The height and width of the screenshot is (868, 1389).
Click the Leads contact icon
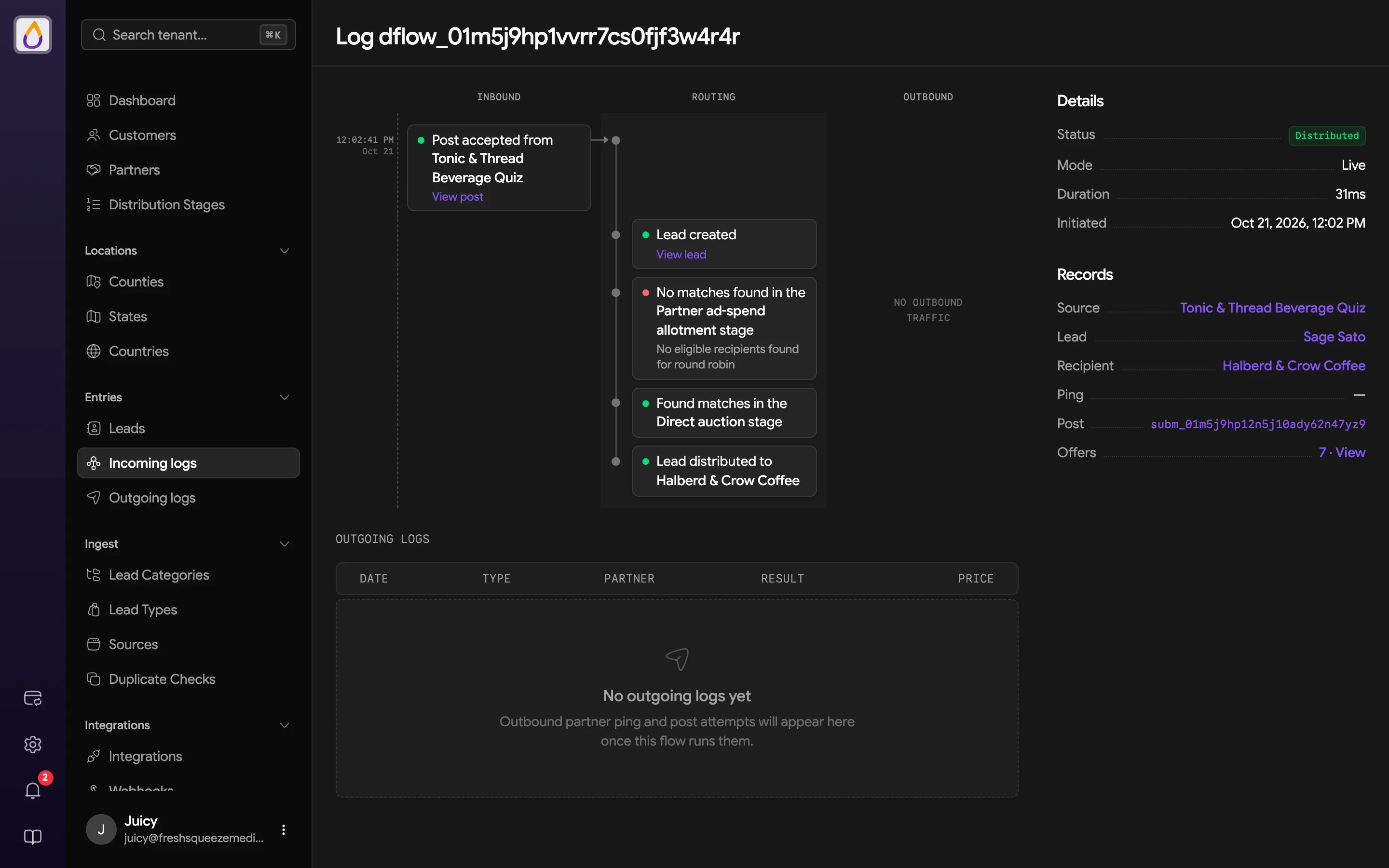click(x=94, y=428)
